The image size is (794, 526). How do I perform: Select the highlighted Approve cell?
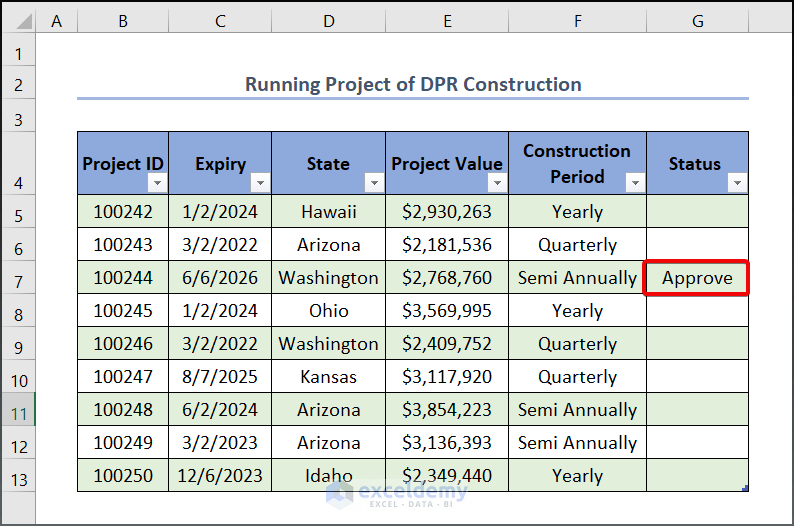tap(697, 278)
